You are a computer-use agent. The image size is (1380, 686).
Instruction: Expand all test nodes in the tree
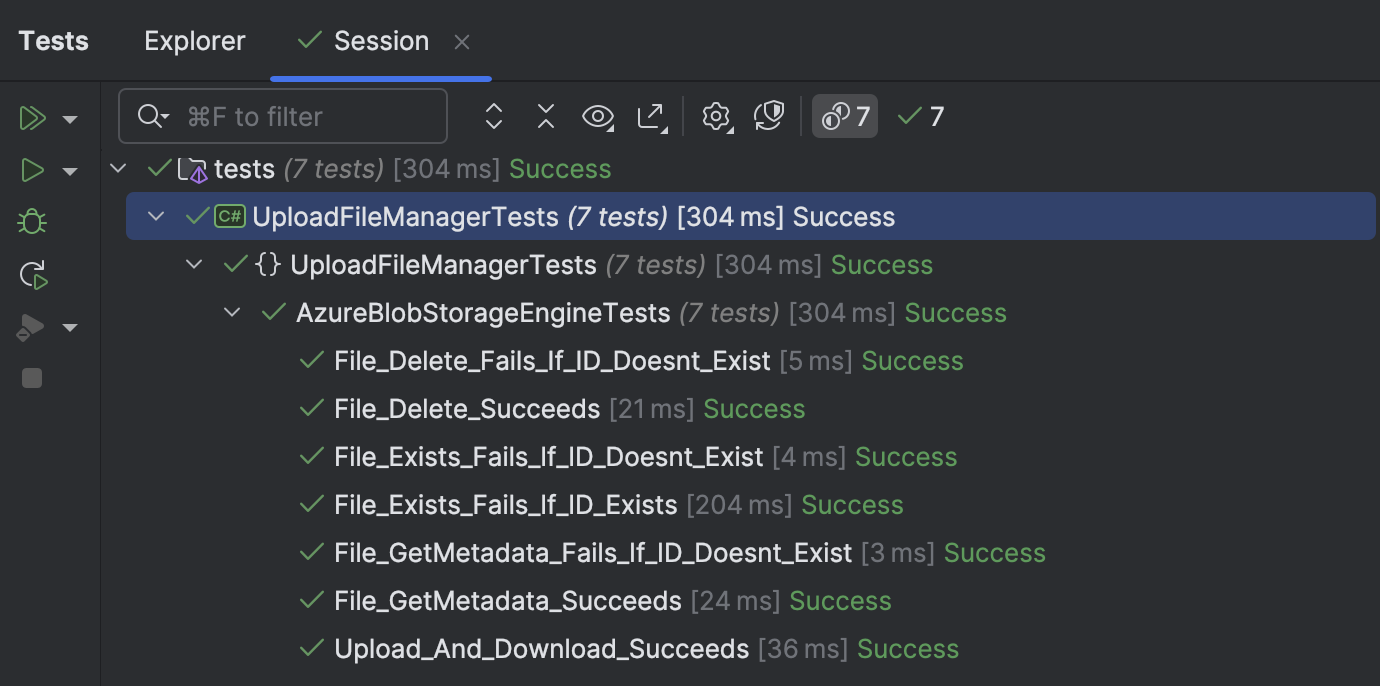point(493,116)
